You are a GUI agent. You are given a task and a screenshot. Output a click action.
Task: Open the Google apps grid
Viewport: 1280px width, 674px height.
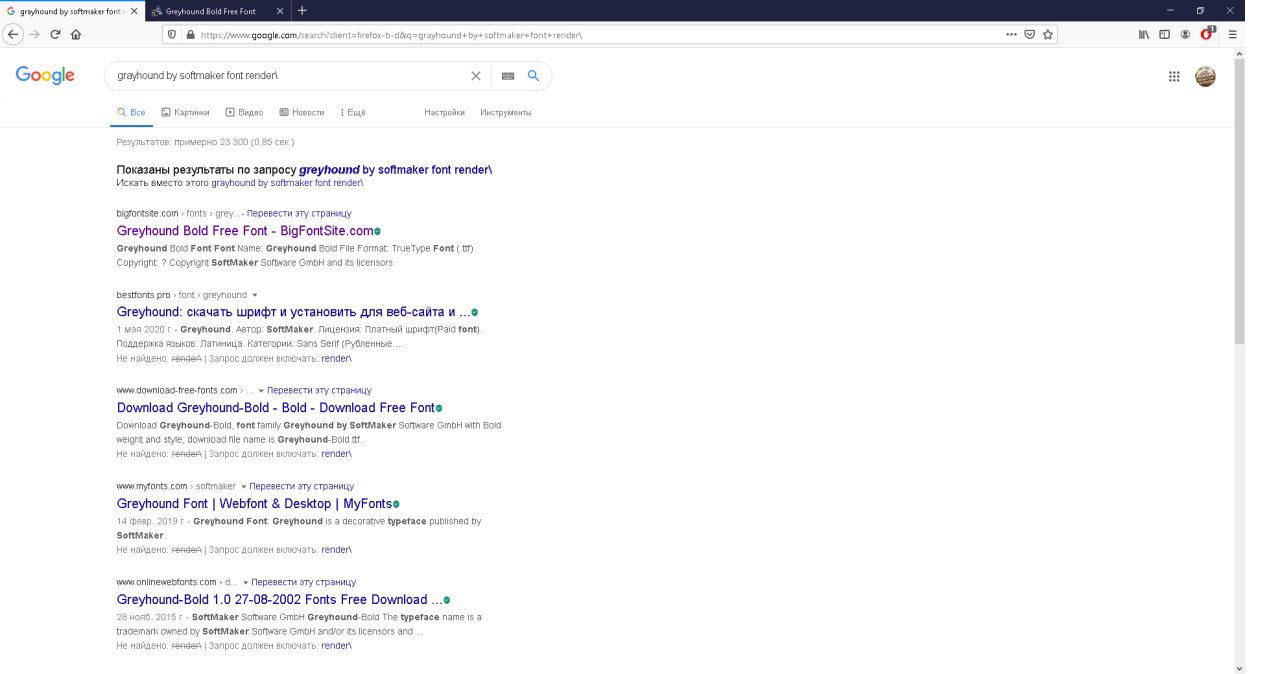pos(1175,76)
